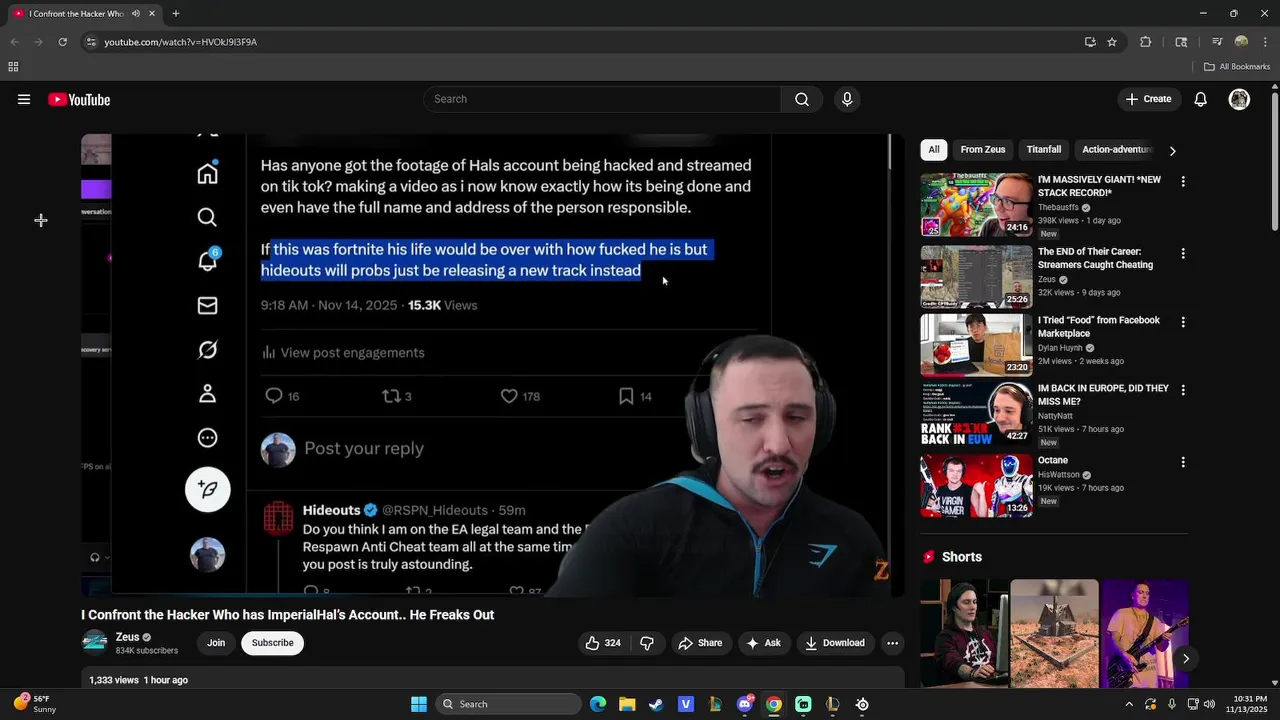Select the Action-adventure filter chip
The height and width of the screenshot is (720, 1280).
(1116, 150)
